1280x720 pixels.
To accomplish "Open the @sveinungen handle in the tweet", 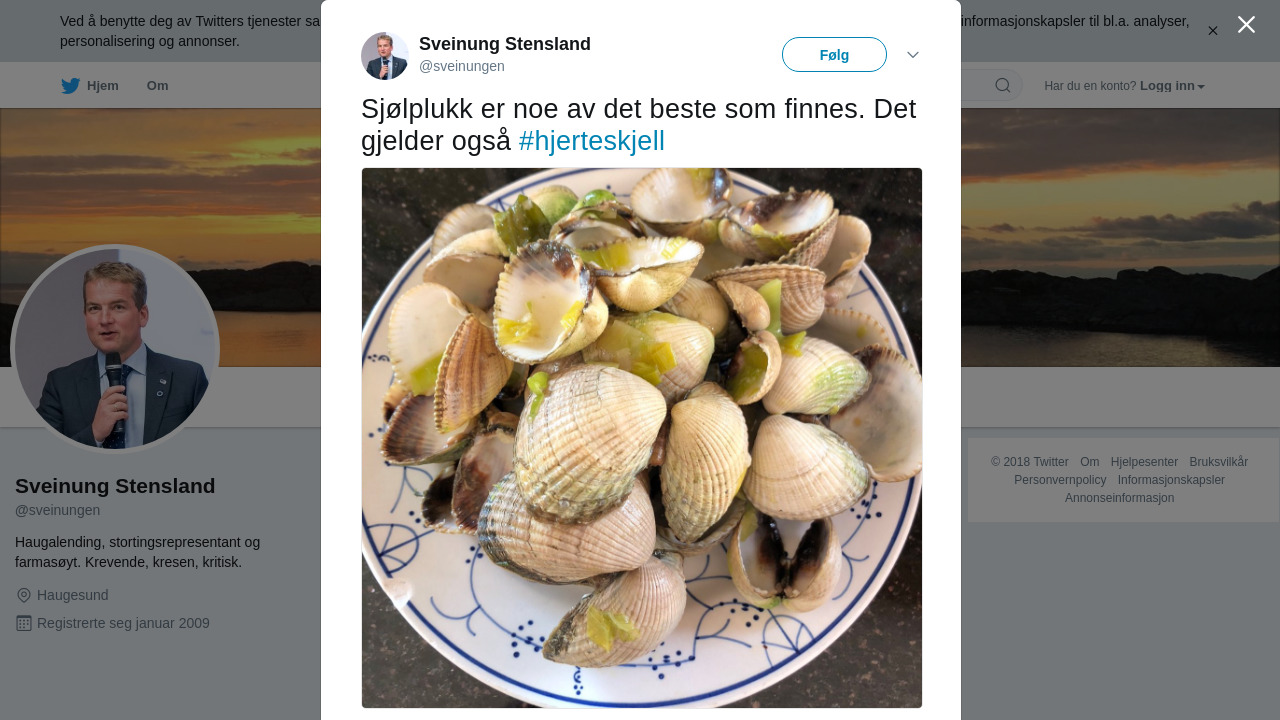I will pos(462,66).
